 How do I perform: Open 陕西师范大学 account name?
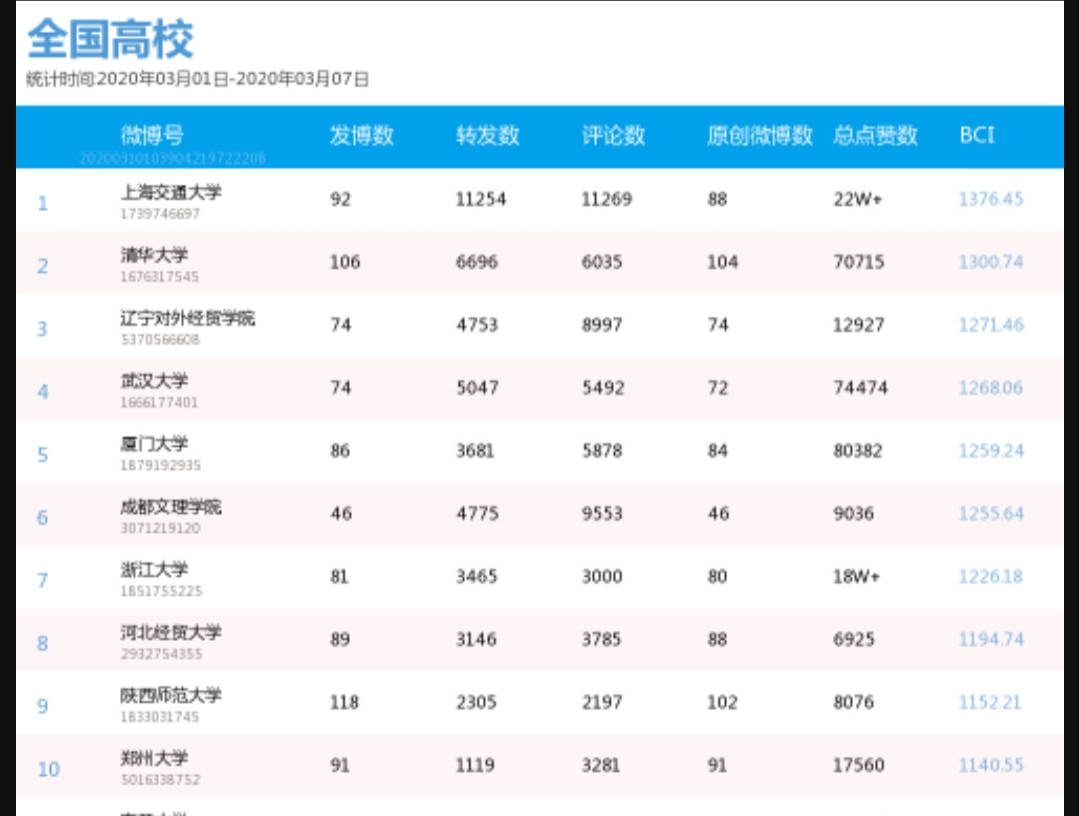[x=171, y=695]
